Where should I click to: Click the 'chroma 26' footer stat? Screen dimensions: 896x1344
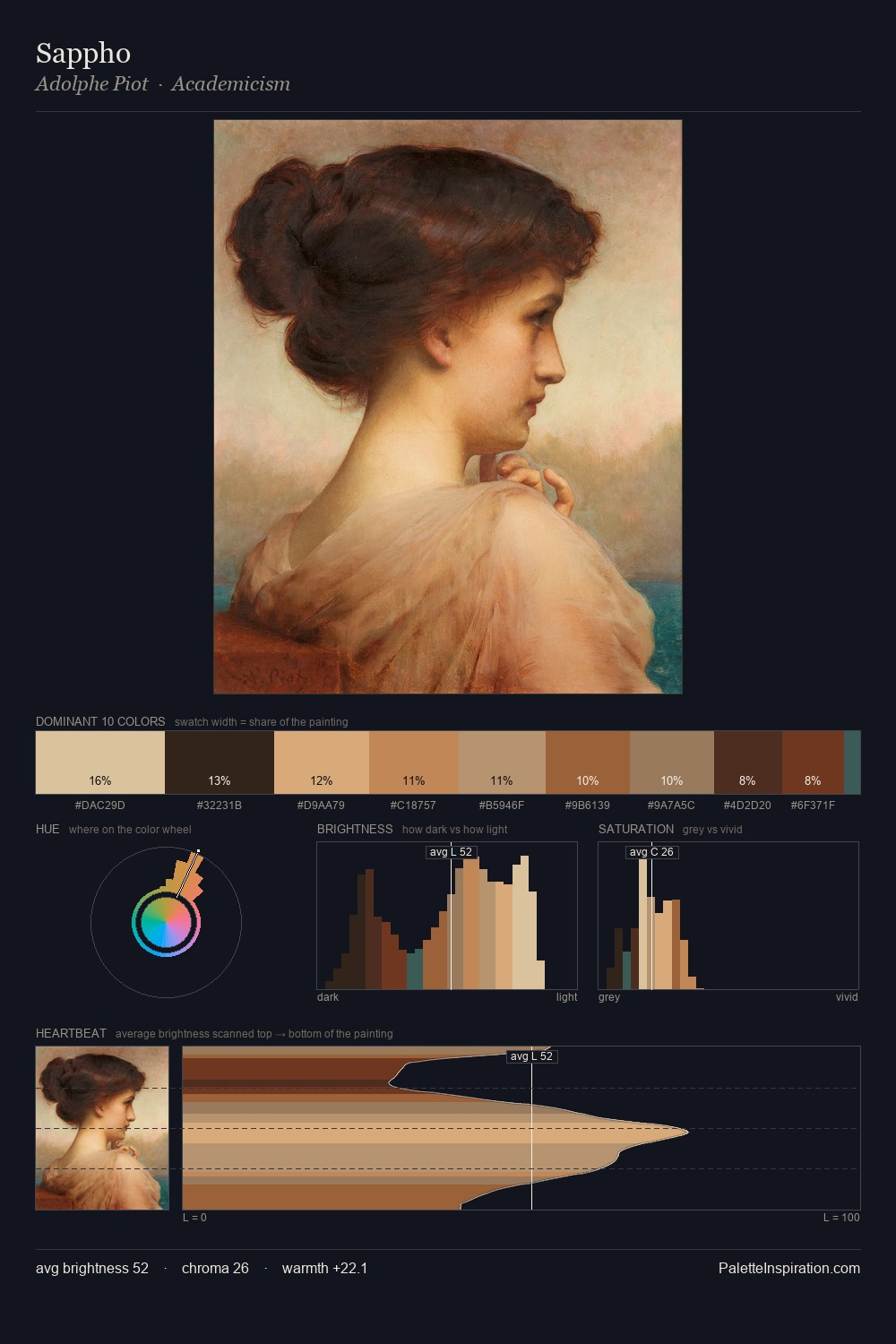pyautogui.click(x=215, y=1268)
